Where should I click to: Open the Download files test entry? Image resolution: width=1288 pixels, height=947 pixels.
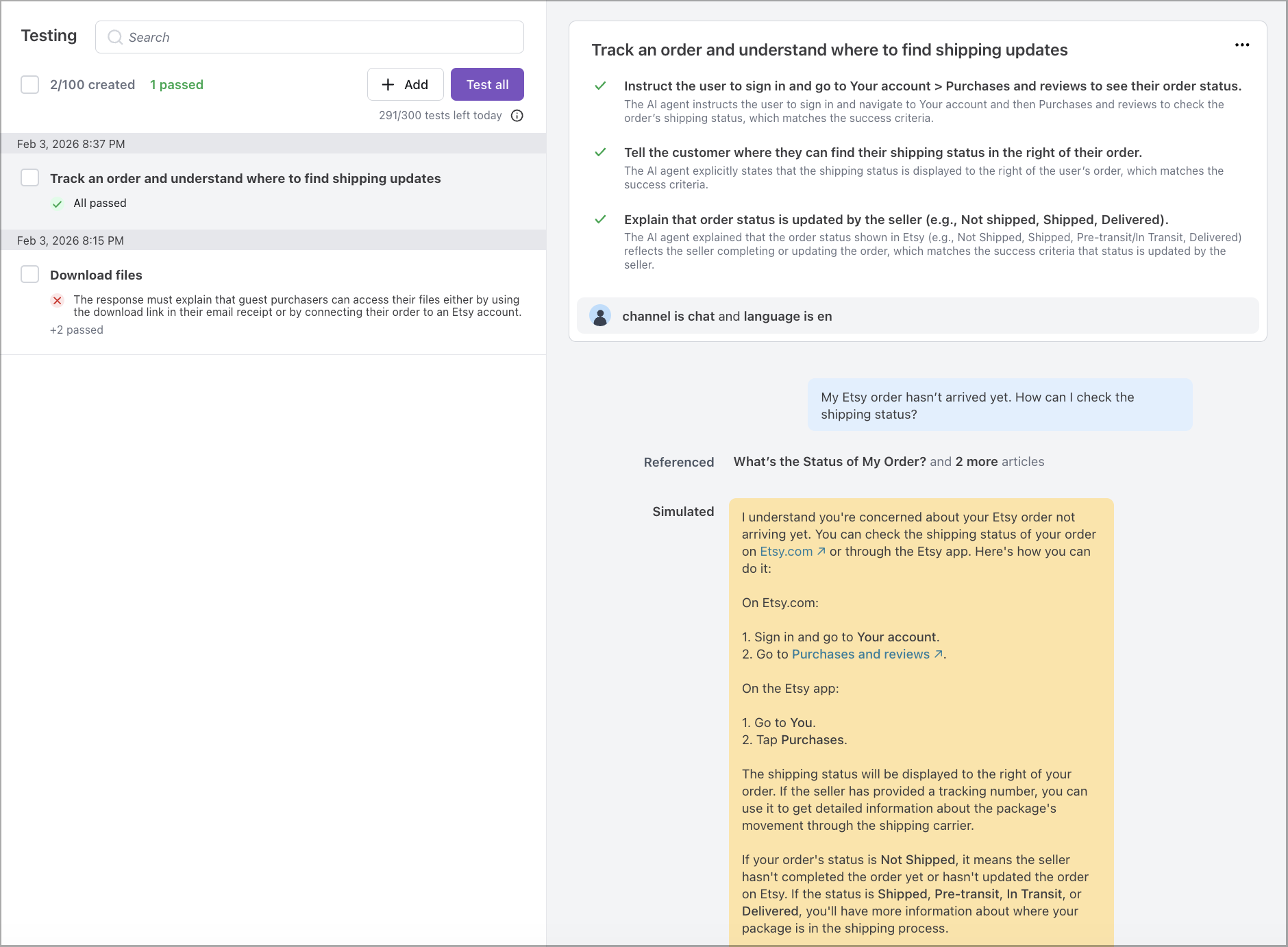(96, 275)
